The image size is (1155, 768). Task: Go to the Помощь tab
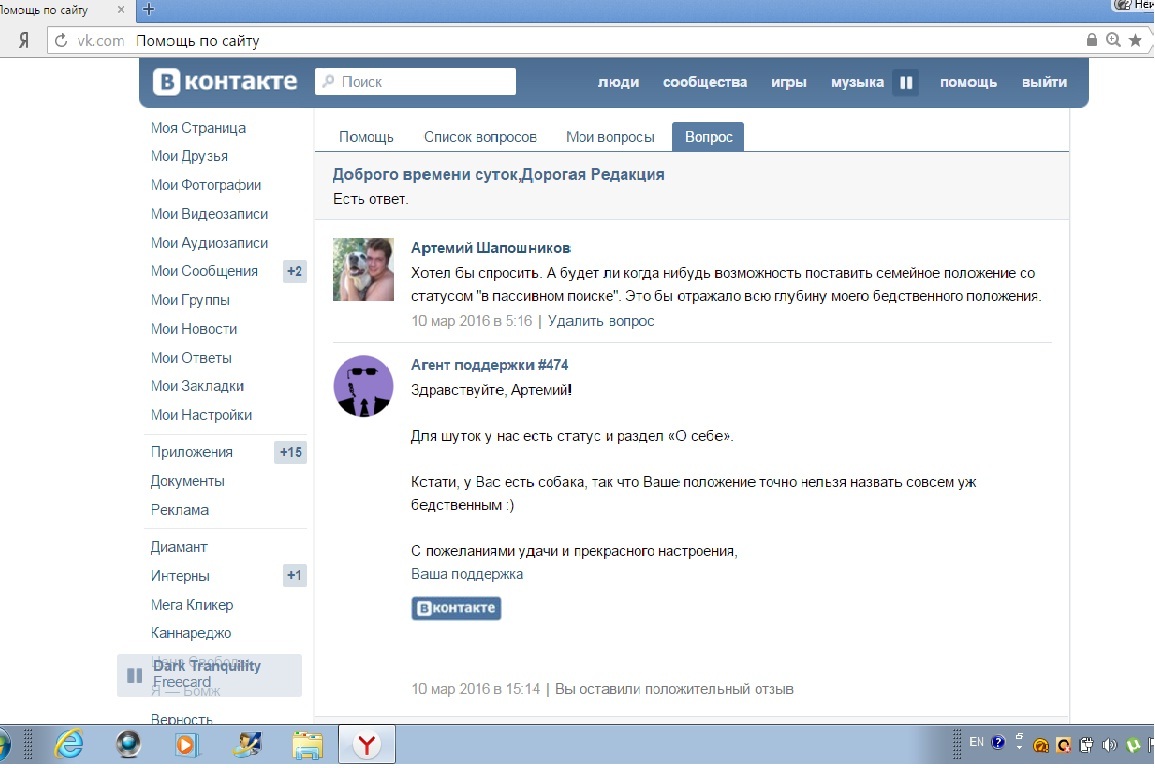366,137
